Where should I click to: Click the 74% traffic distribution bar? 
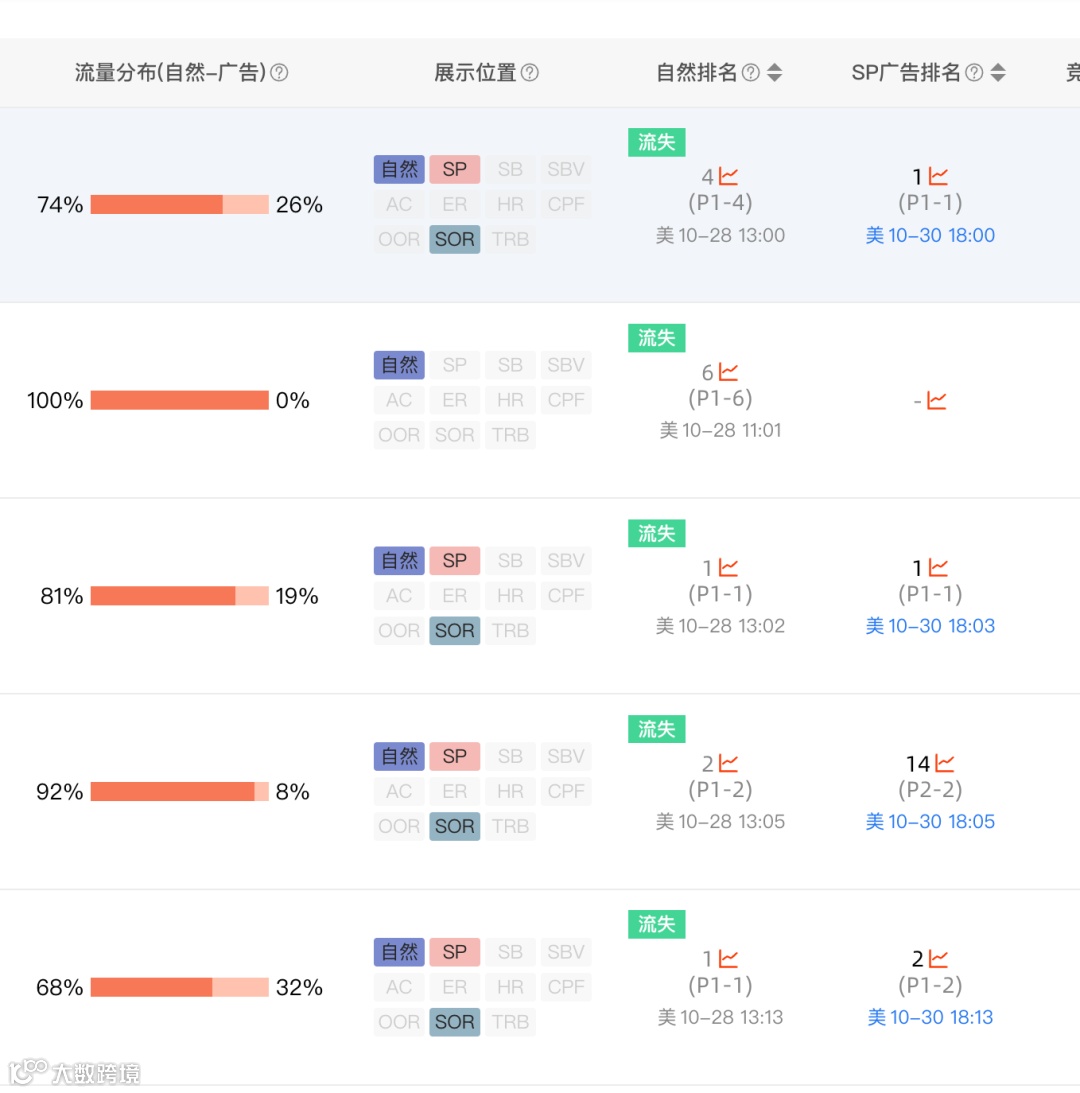[178, 204]
